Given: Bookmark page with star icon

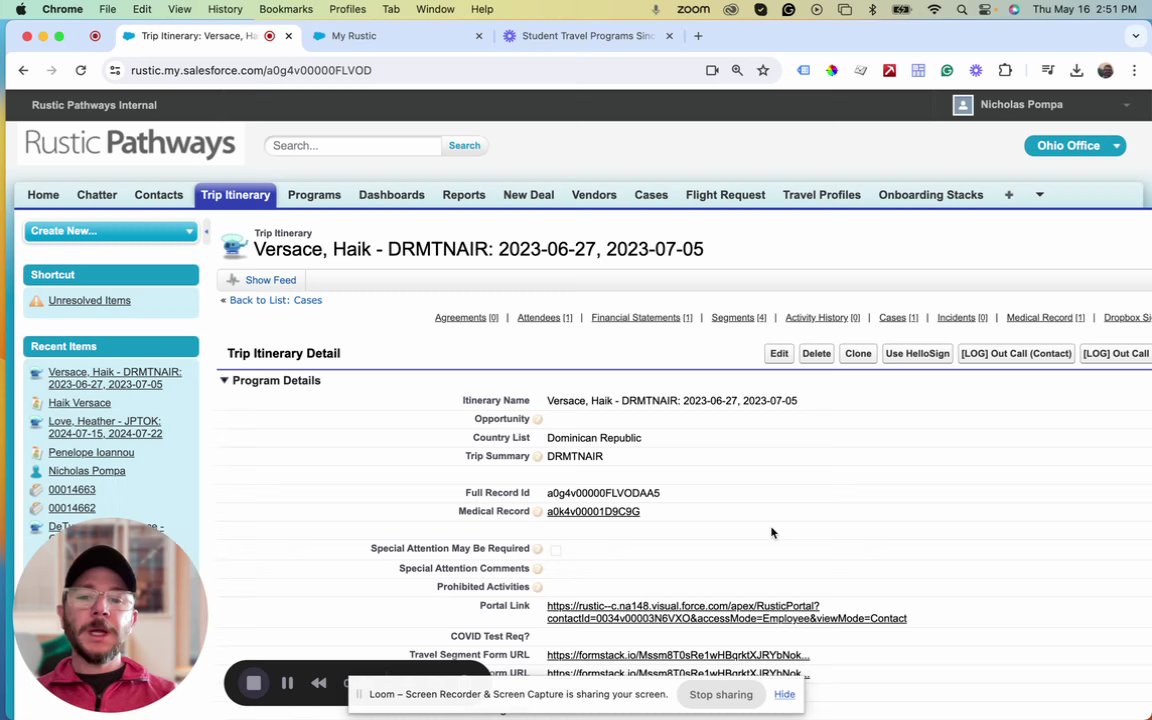Looking at the screenshot, I should [x=763, y=71].
